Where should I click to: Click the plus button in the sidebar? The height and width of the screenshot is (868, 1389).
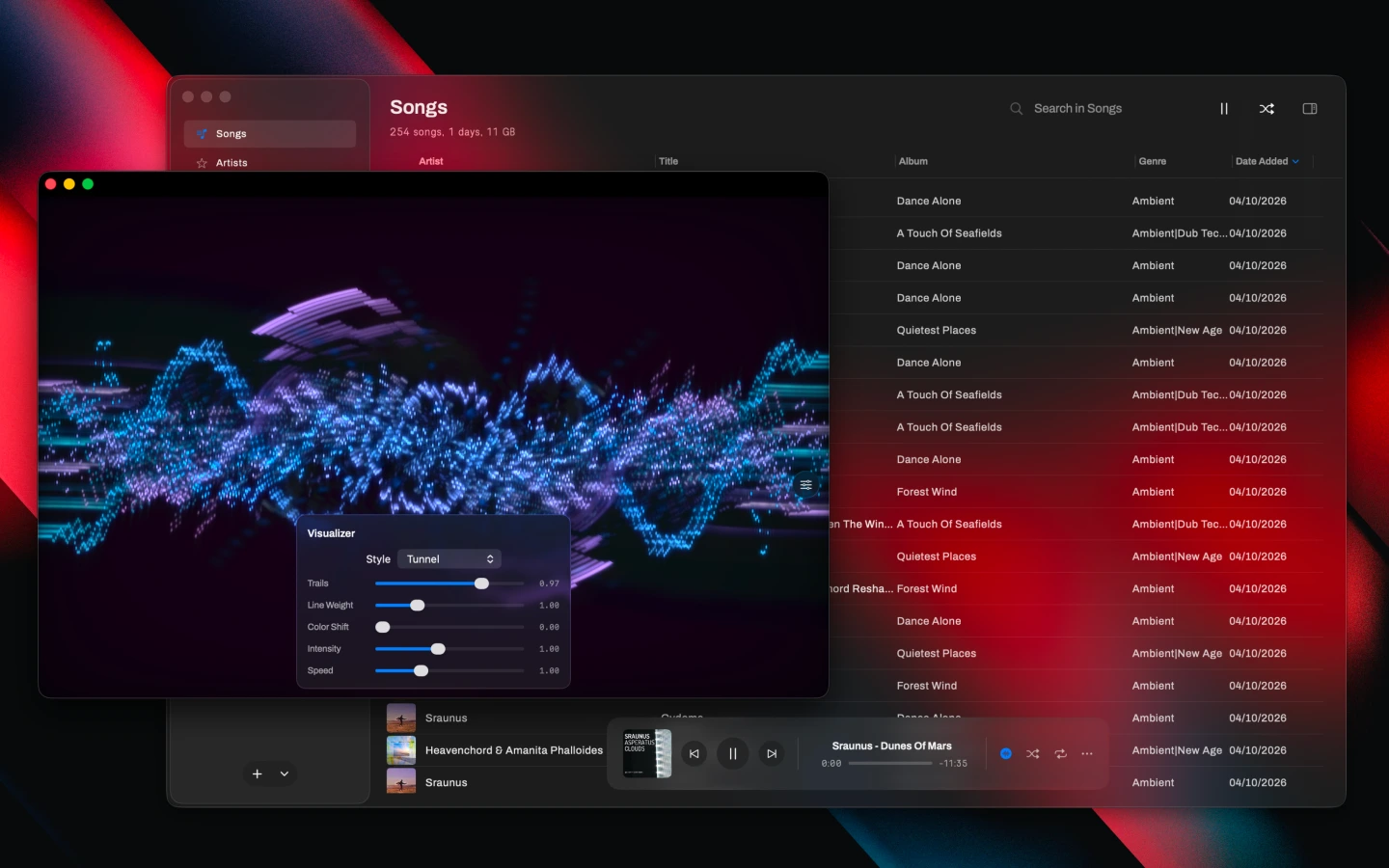tap(257, 773)
